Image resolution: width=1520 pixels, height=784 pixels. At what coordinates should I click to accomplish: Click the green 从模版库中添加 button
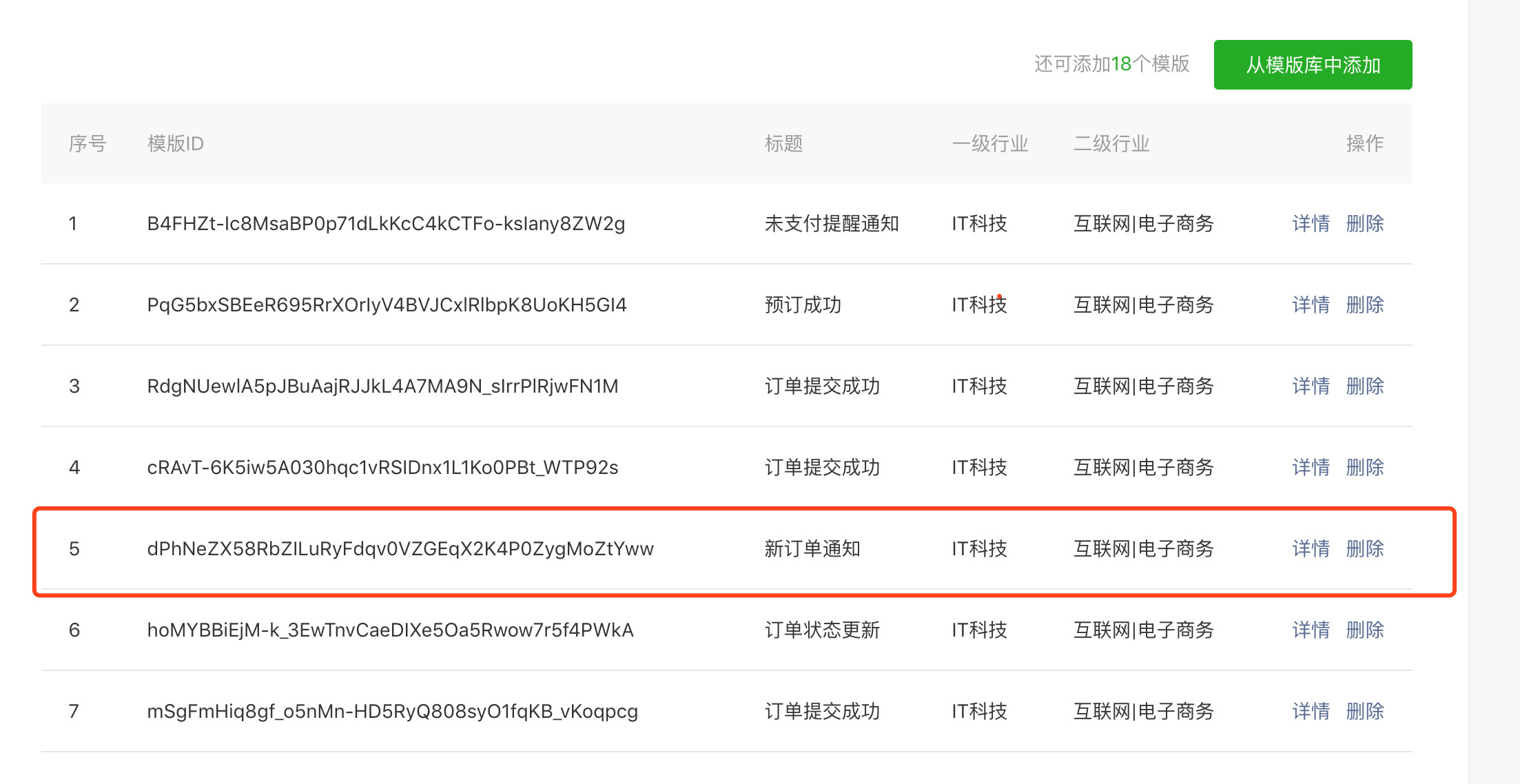[x=1313, y=65]
